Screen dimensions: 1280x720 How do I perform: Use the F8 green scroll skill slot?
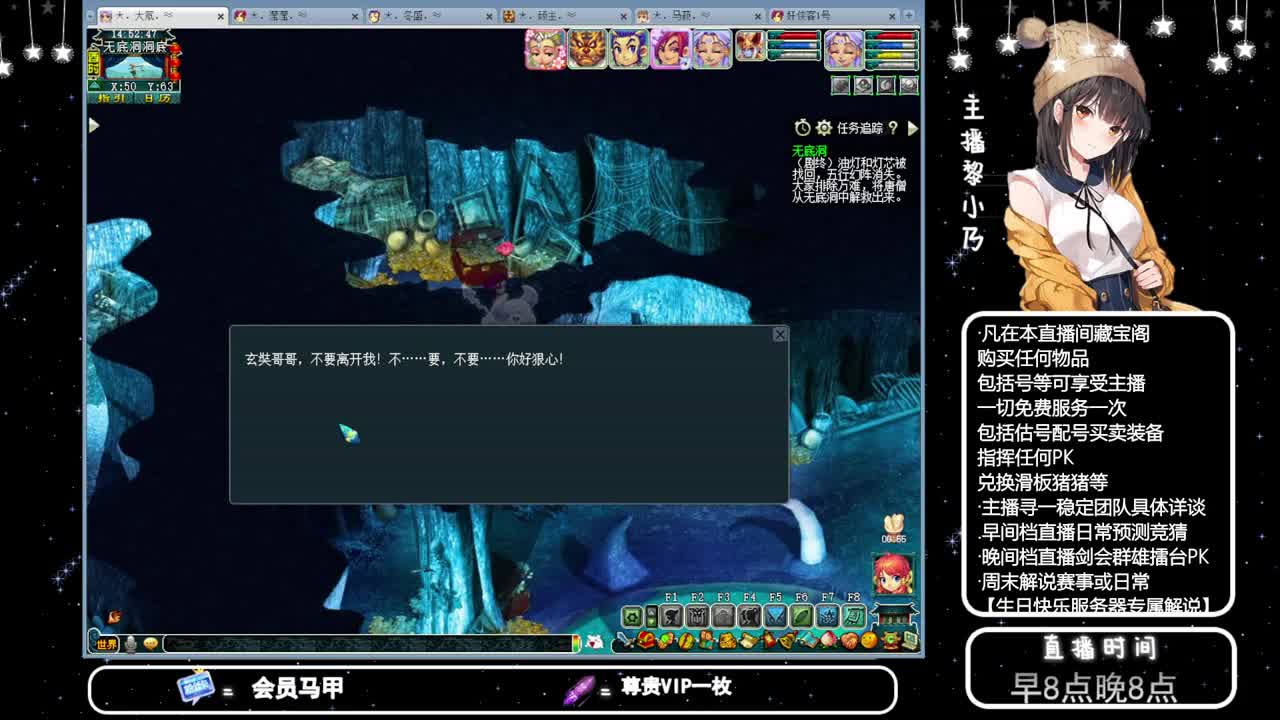tap(854, 617)
